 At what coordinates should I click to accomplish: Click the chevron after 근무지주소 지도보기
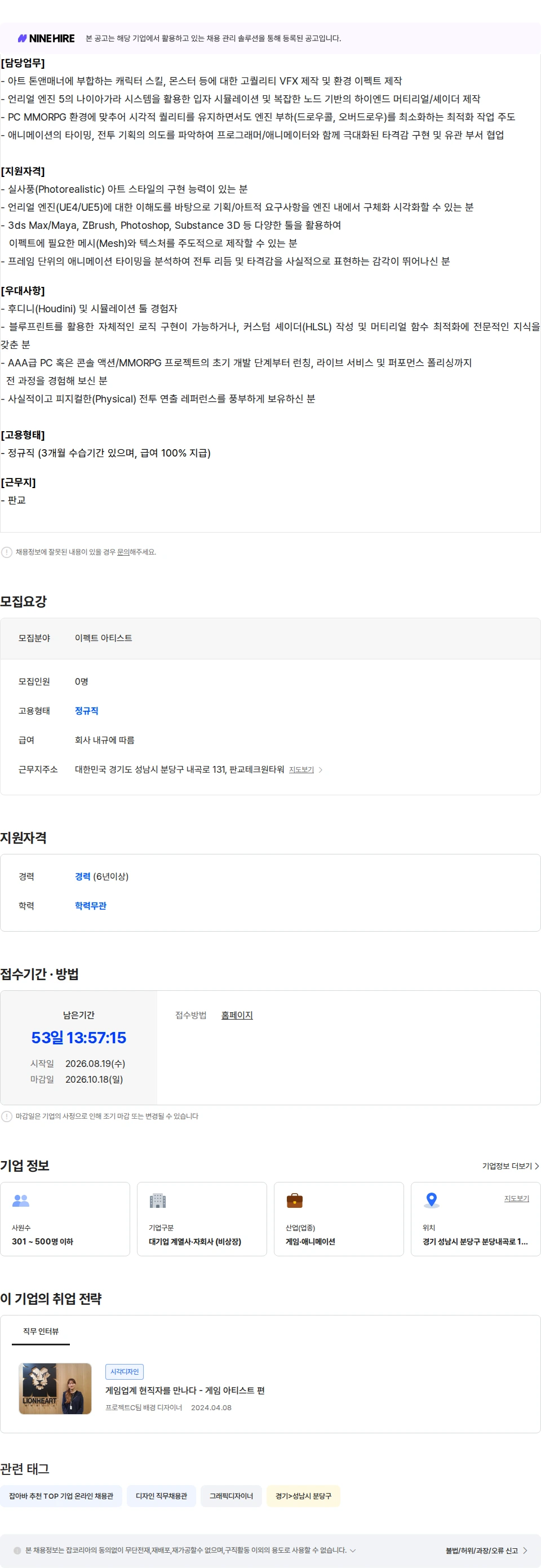pos(321,770)
